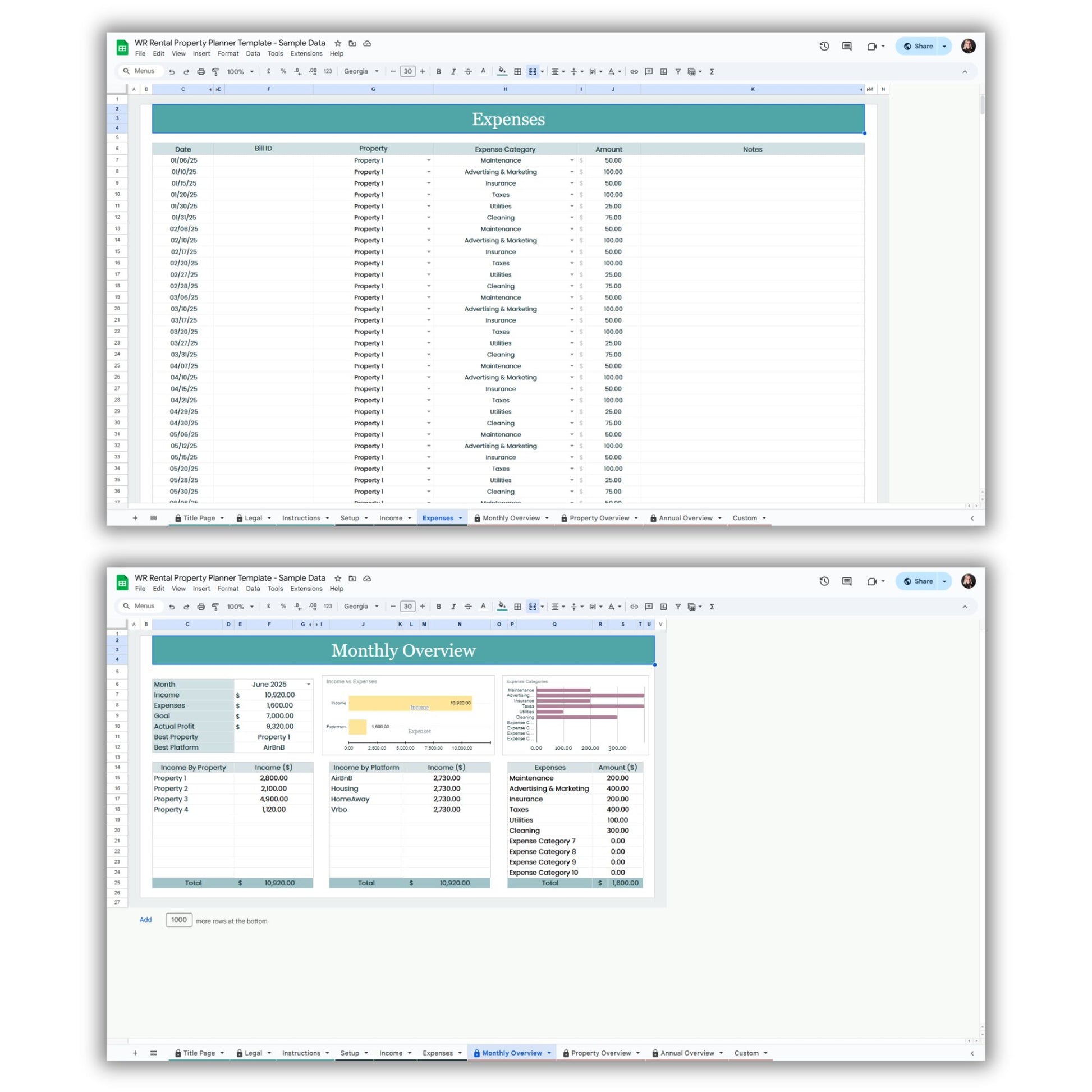
Task: Open the Property dropdown for the 01/06/25 expense
Action: 428,160
